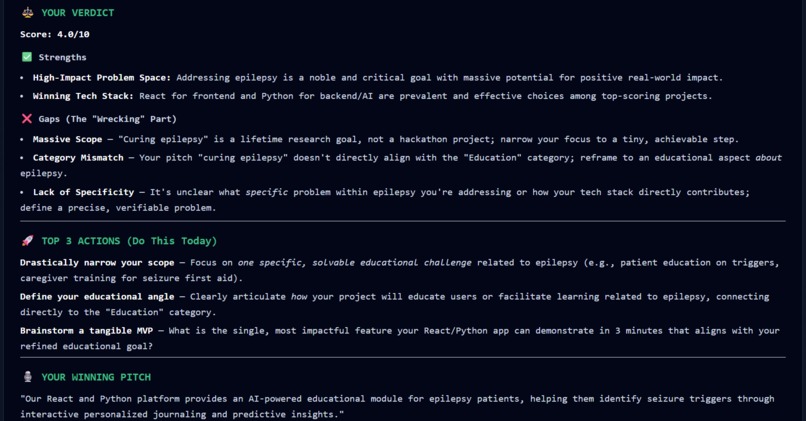Click the 'YOUR VERDICT' heading
This screenshot has height=421, width=806.
point(78,12)
